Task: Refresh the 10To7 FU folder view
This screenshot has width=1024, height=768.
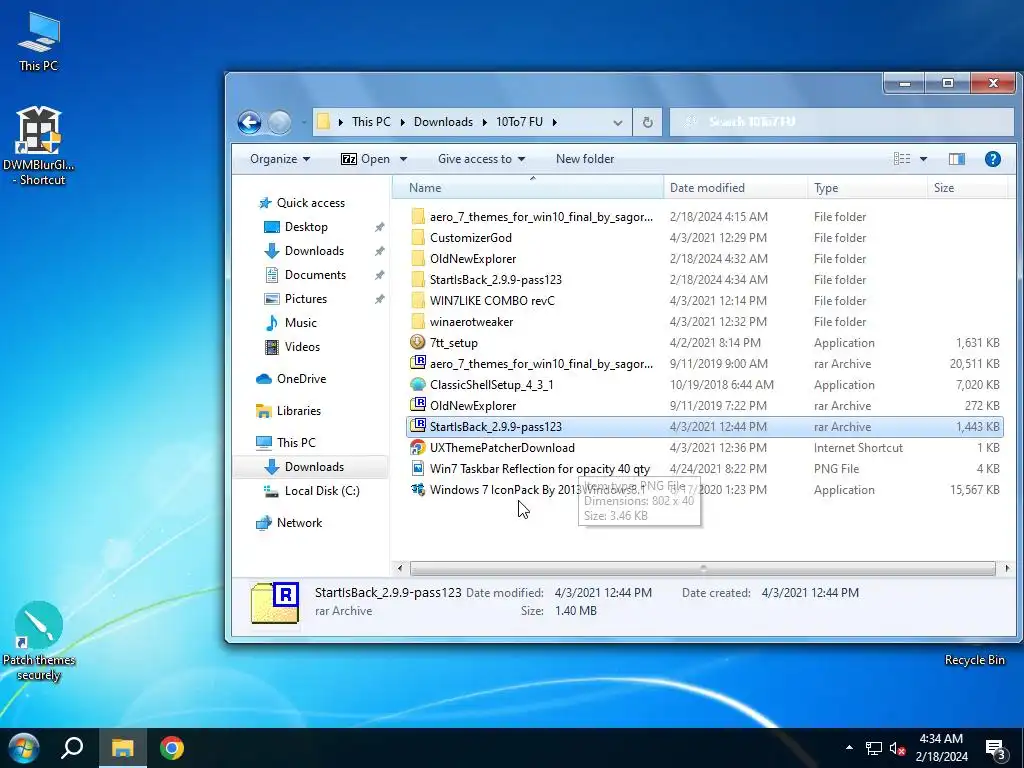Action: click(647, 122)
